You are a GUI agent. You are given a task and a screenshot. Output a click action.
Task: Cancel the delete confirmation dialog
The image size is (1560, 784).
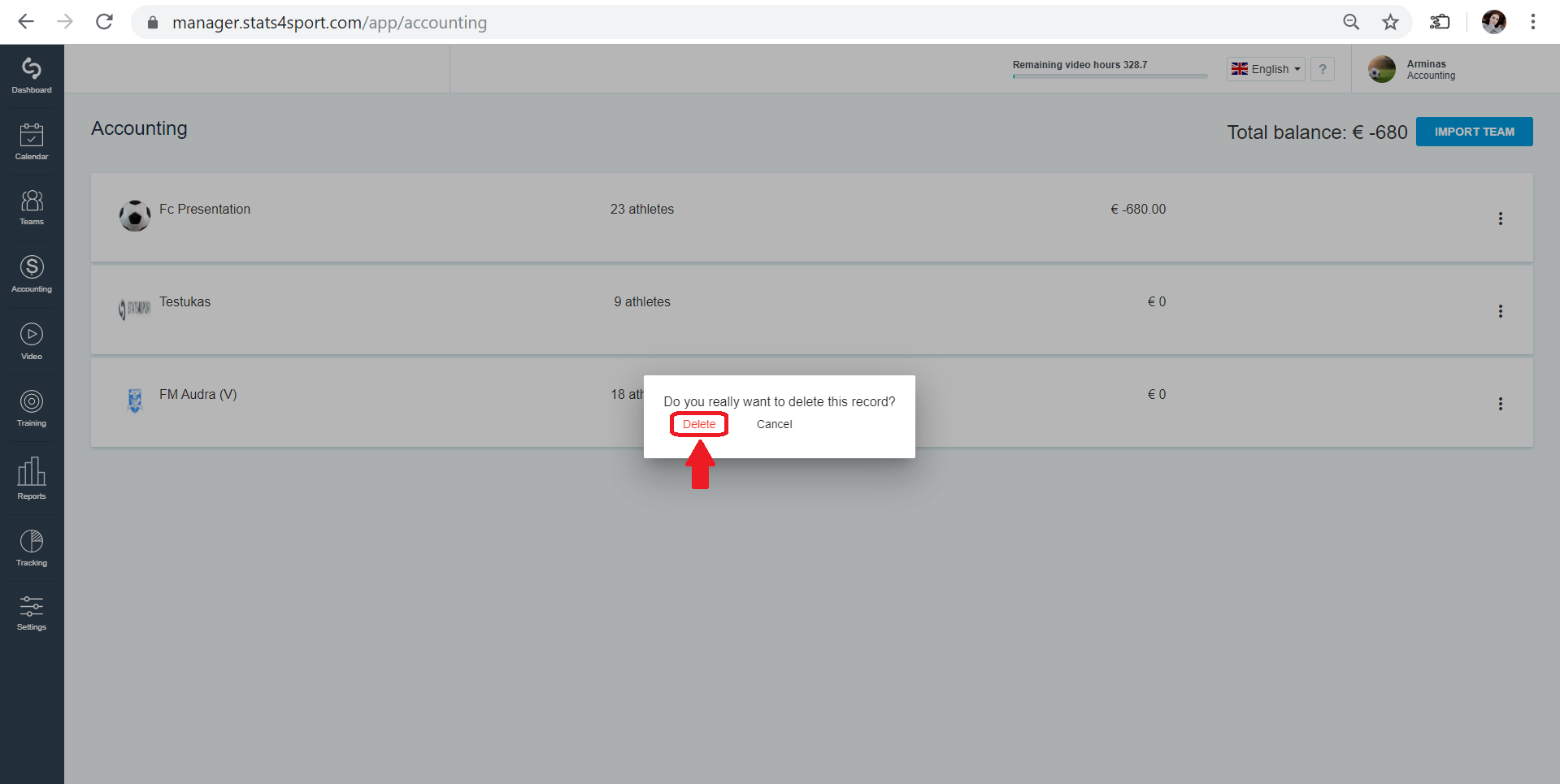774,424
